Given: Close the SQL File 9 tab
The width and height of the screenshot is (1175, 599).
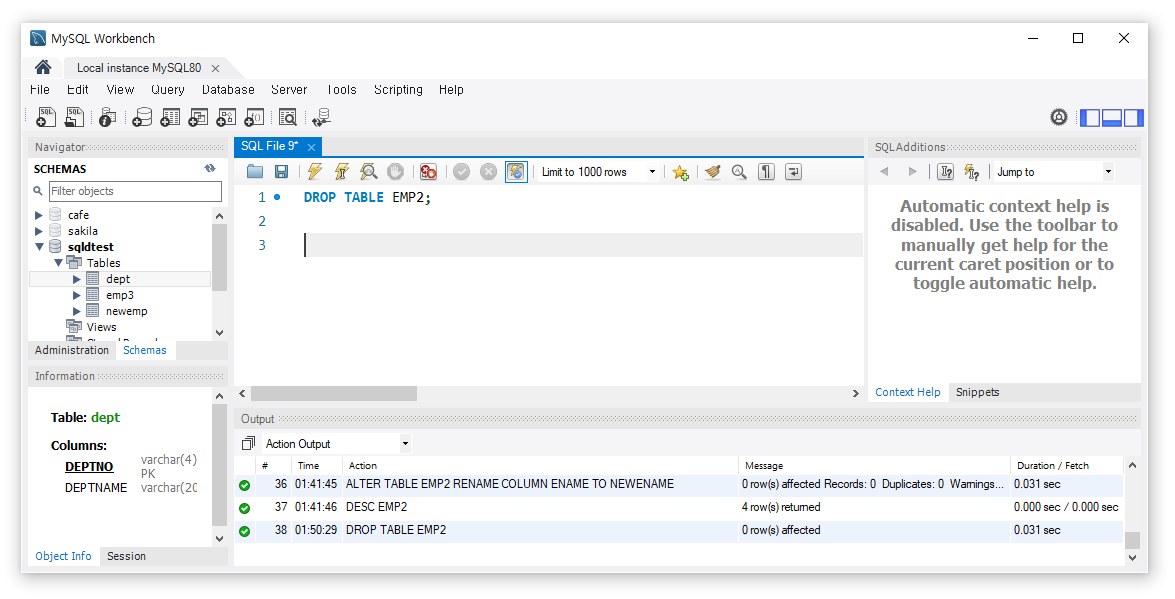Looking at the screenshot, I should (311, 147).
